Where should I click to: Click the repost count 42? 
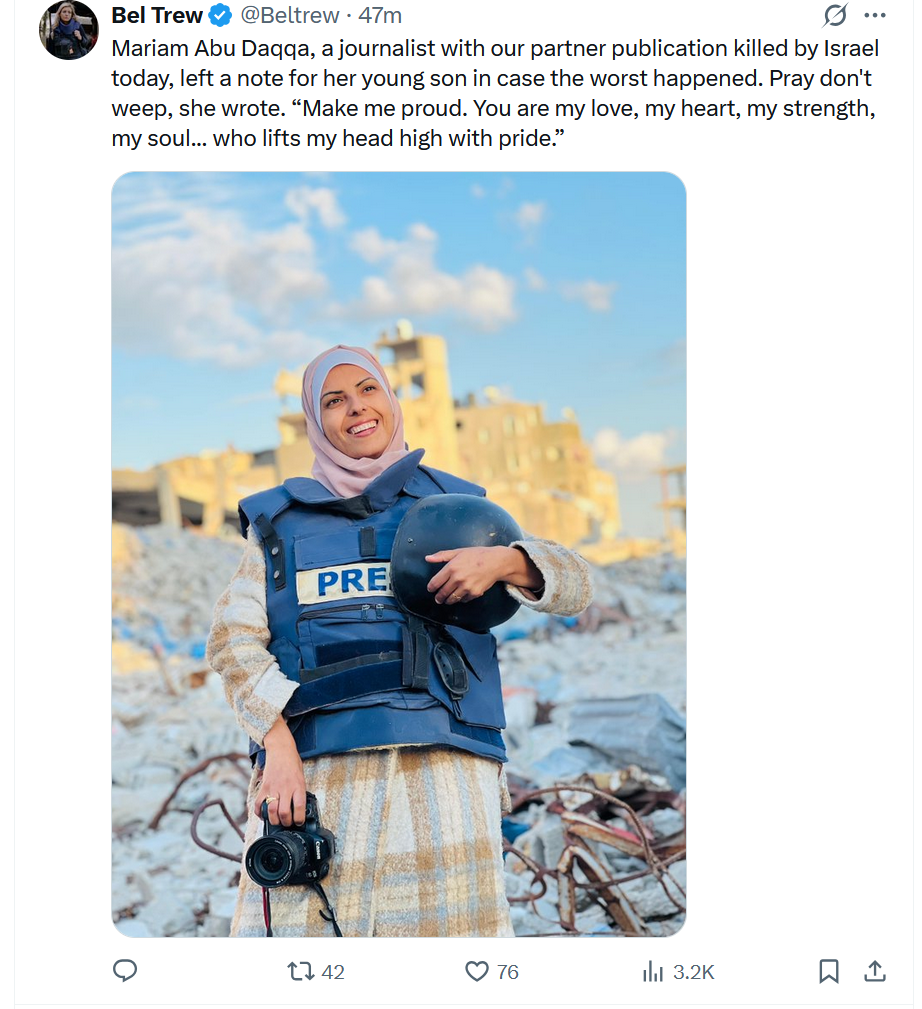(333, 971)
